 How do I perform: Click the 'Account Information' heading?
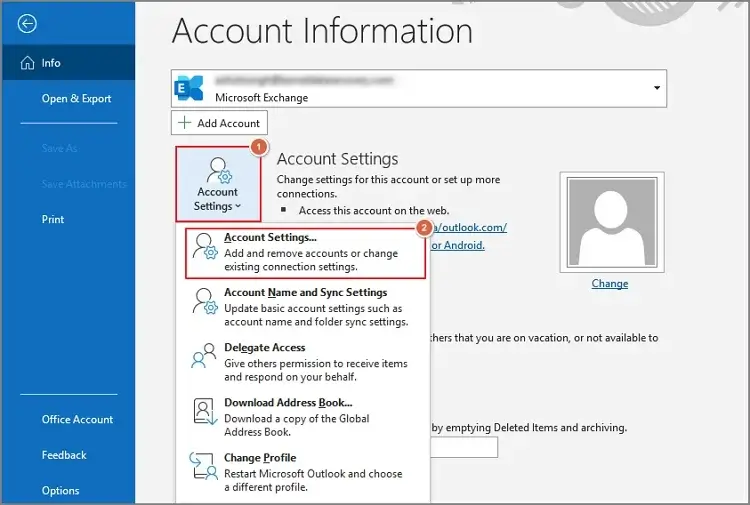[x=322, y=31]
